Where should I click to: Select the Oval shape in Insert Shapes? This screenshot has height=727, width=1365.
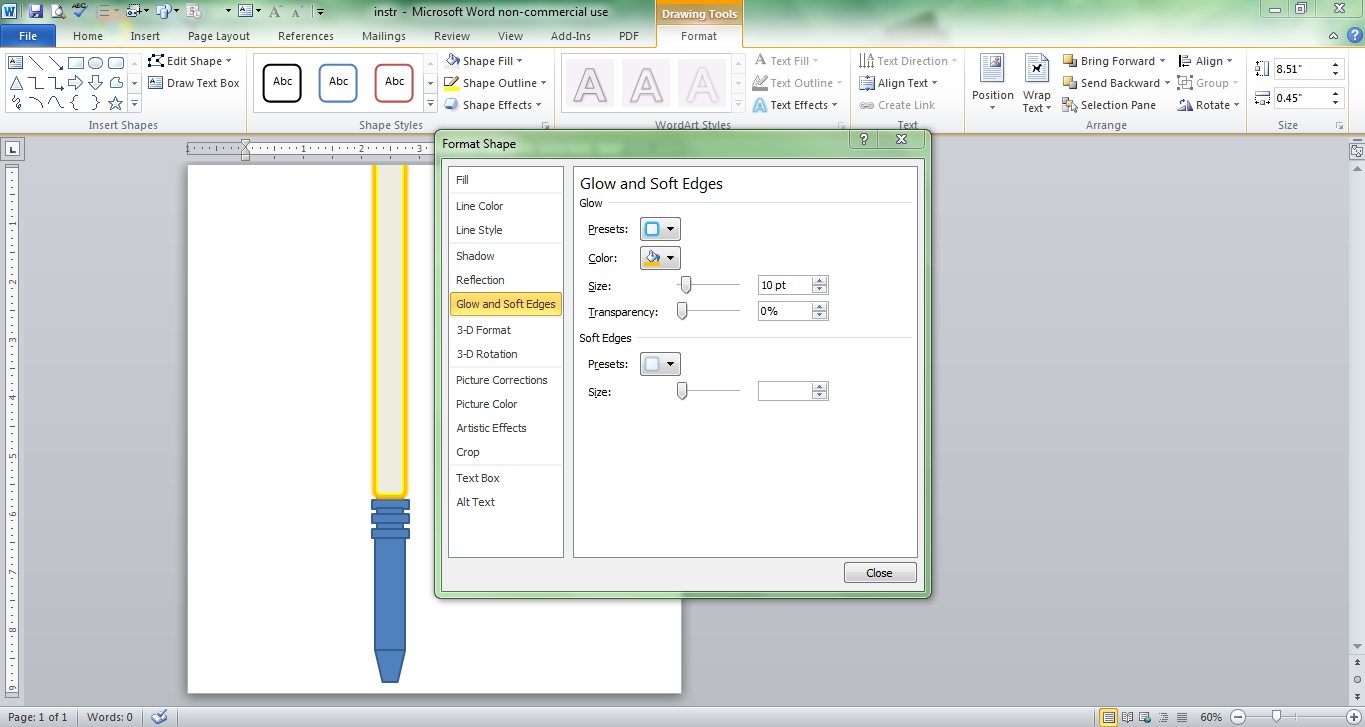click(96, 62)
